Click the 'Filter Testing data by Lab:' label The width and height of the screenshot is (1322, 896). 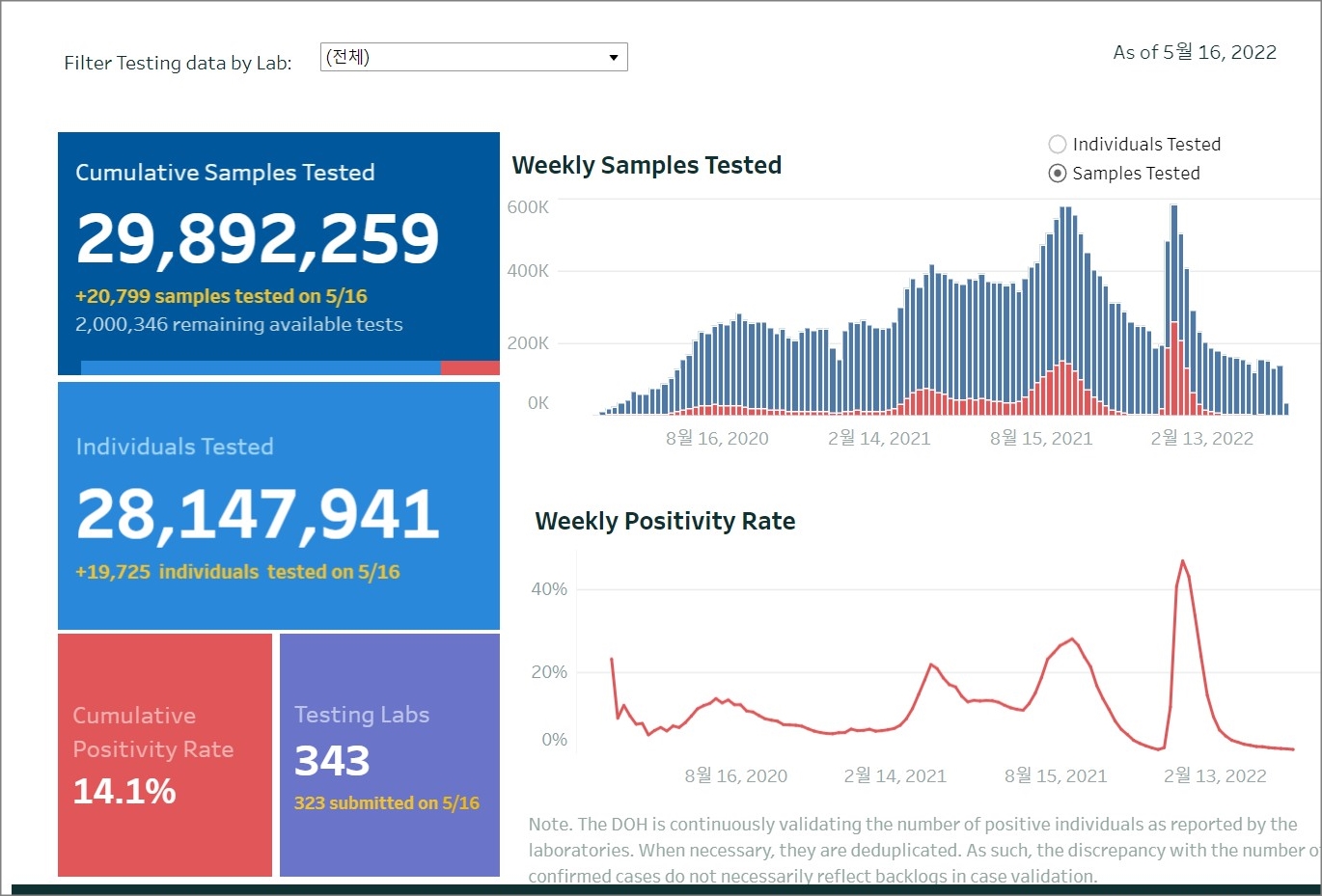coord(178,63)
